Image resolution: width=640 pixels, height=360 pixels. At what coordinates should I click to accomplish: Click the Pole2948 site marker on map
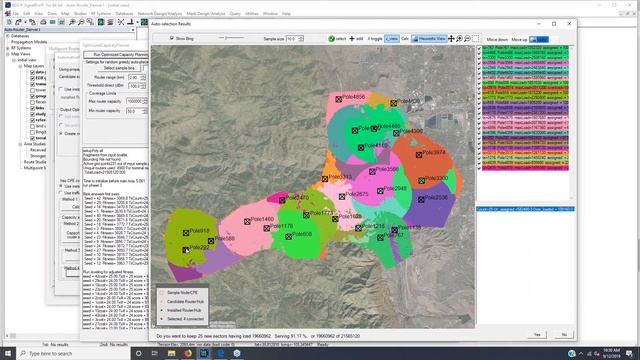point(380,191)
